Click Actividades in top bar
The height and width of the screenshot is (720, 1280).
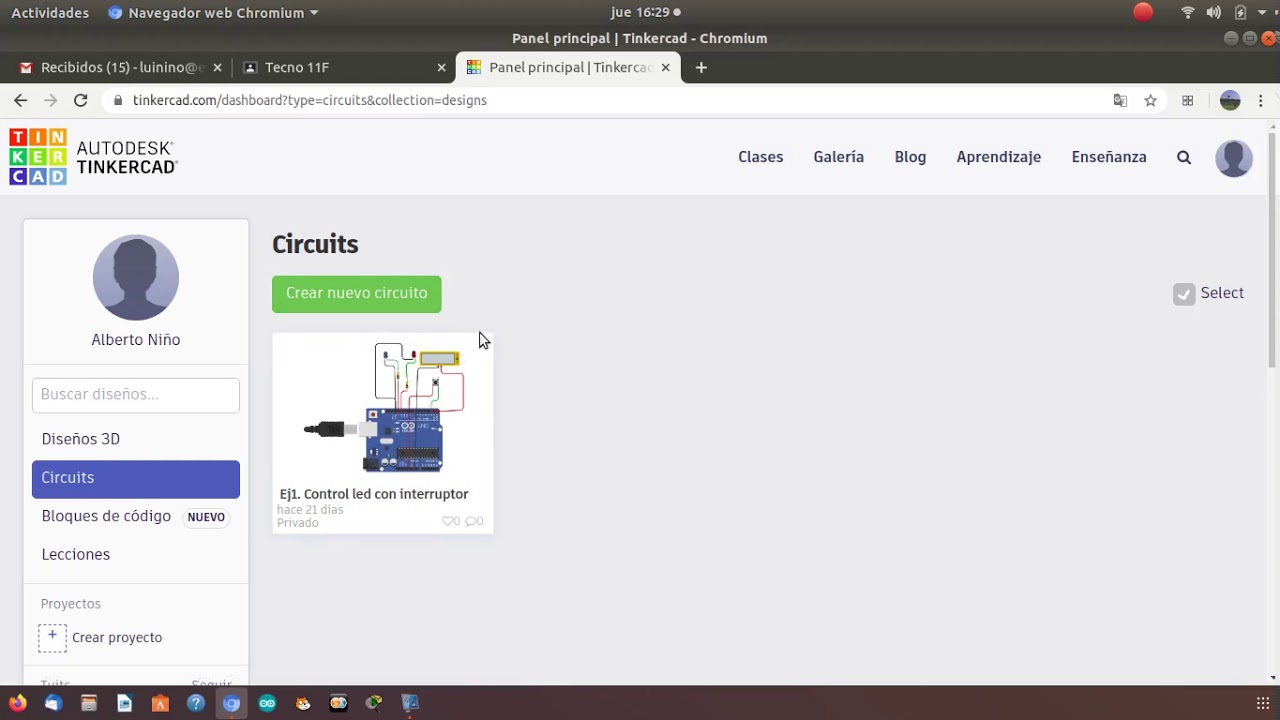coord(50,12)
